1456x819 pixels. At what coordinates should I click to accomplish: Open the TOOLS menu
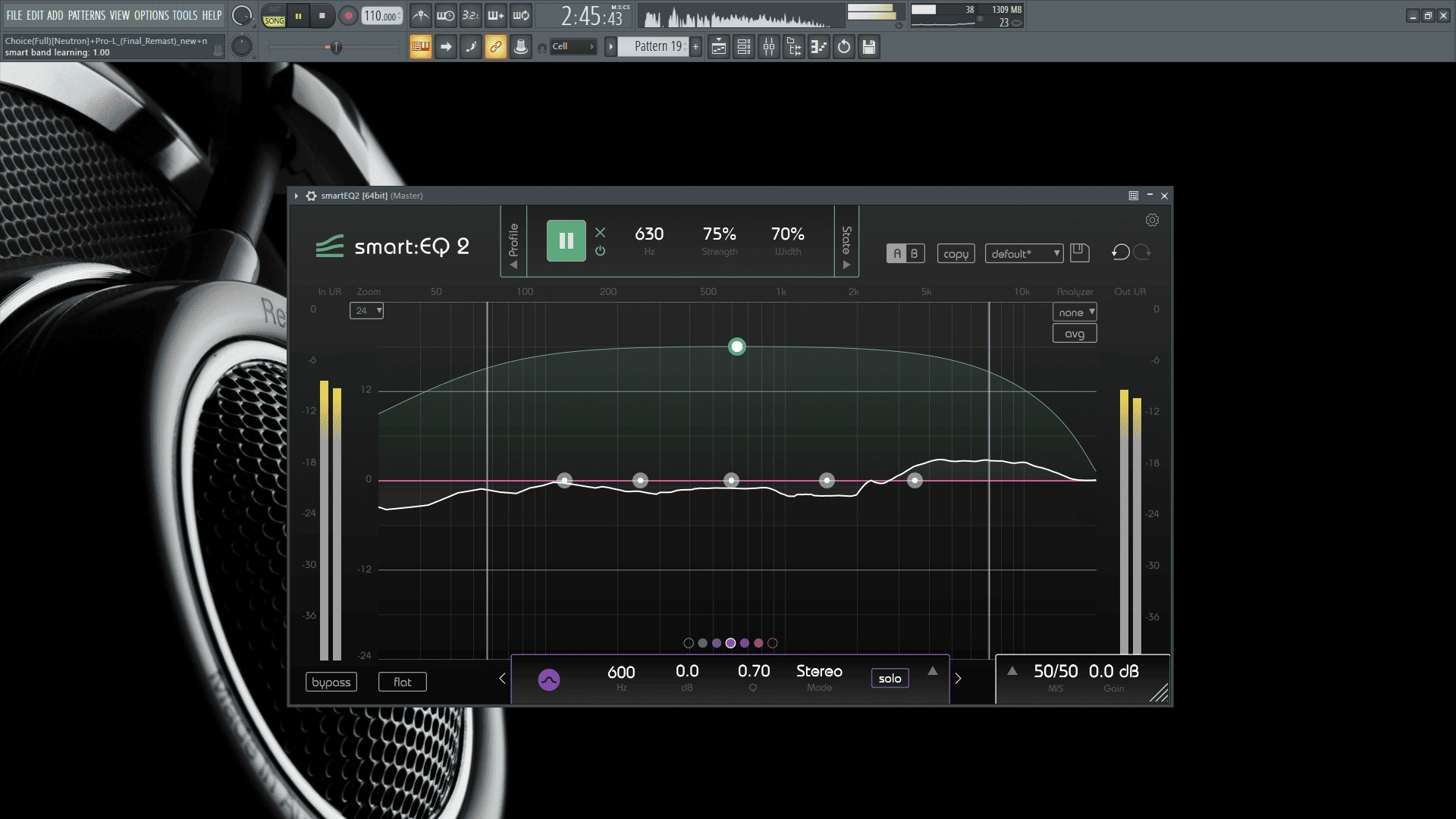pyautogui.click(x=185, y=15)
